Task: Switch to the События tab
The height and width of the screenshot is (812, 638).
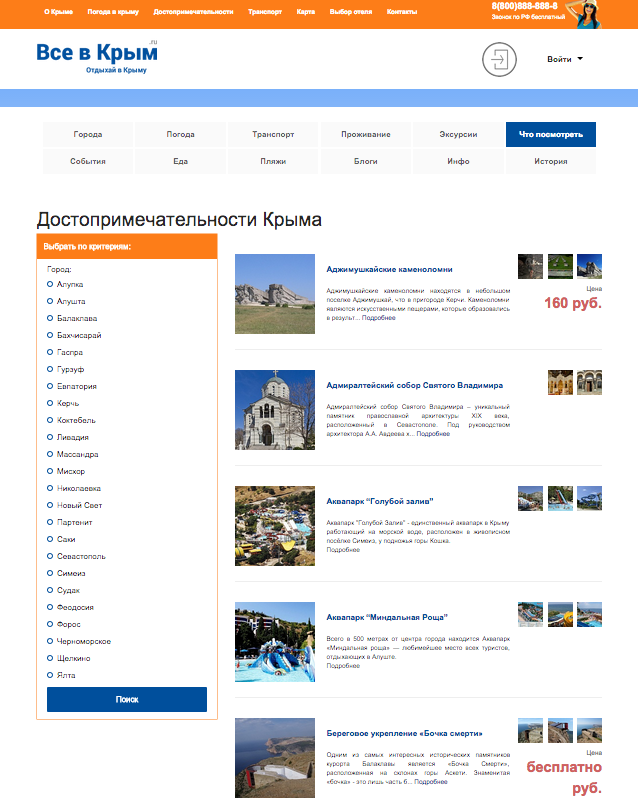Action: 88,161
